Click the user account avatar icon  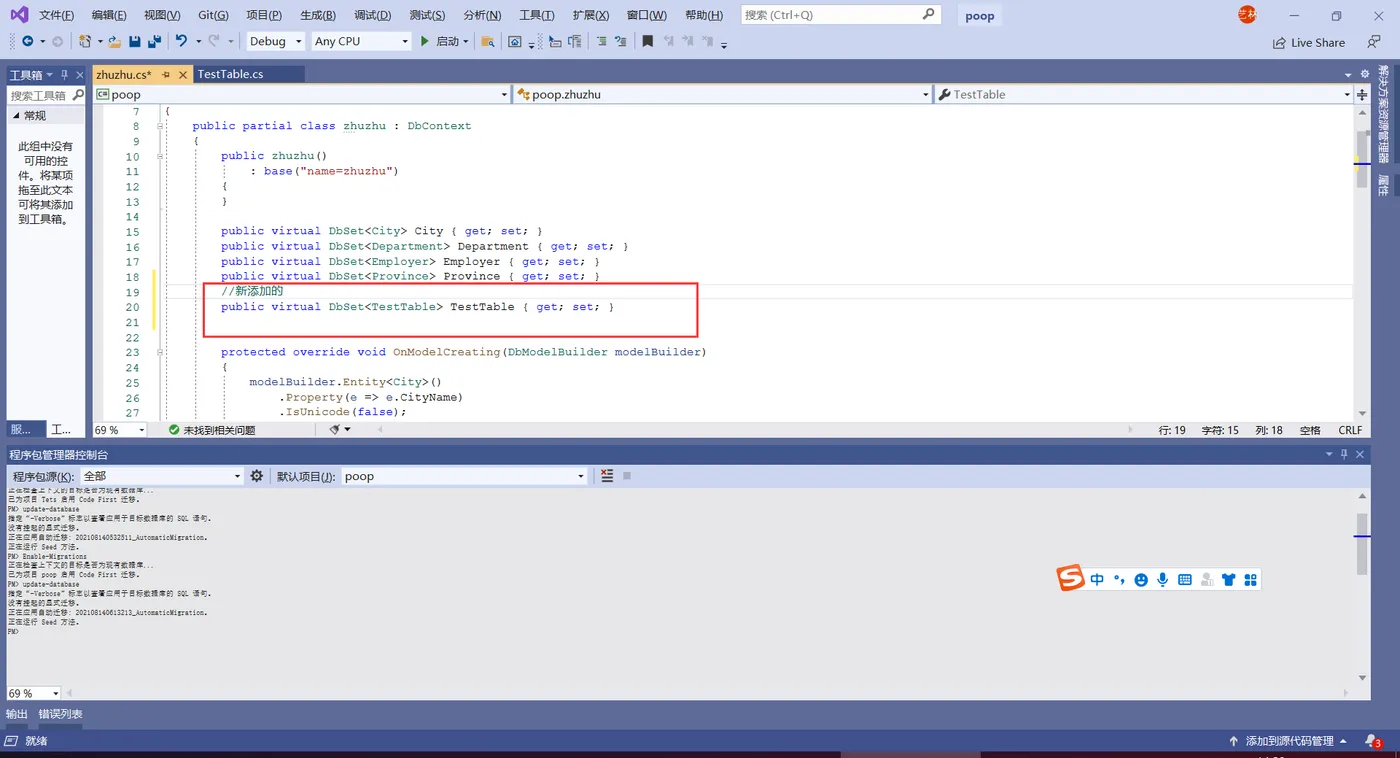(1246, 14)
